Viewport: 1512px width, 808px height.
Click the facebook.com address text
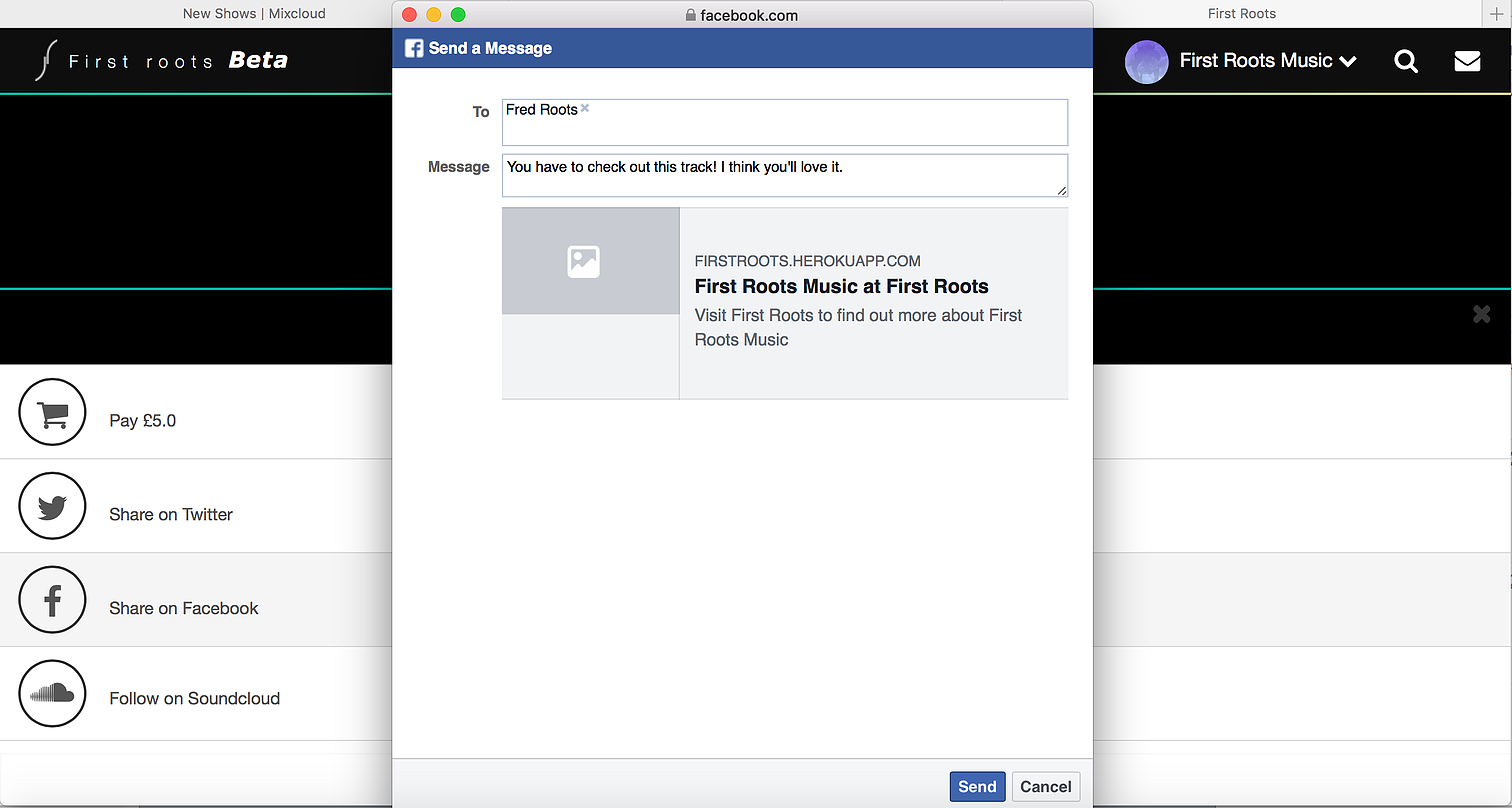tap(749, 15)
